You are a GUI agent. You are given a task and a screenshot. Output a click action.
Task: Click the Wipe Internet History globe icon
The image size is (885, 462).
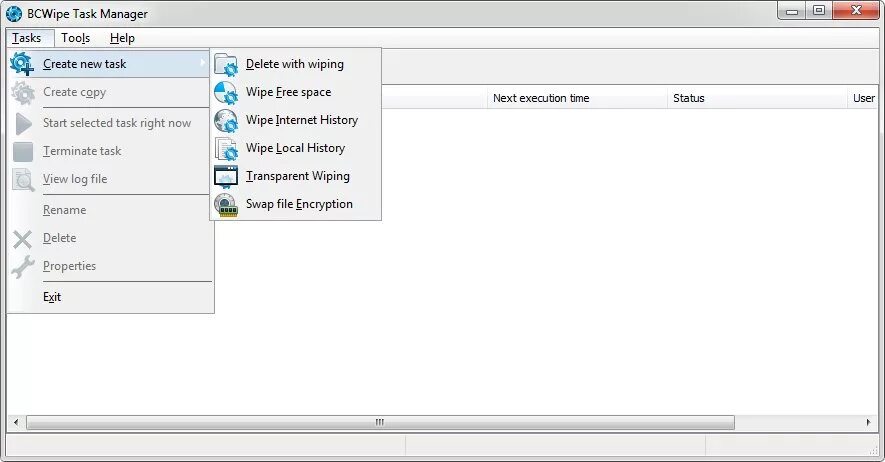click(x=226, y=120)
